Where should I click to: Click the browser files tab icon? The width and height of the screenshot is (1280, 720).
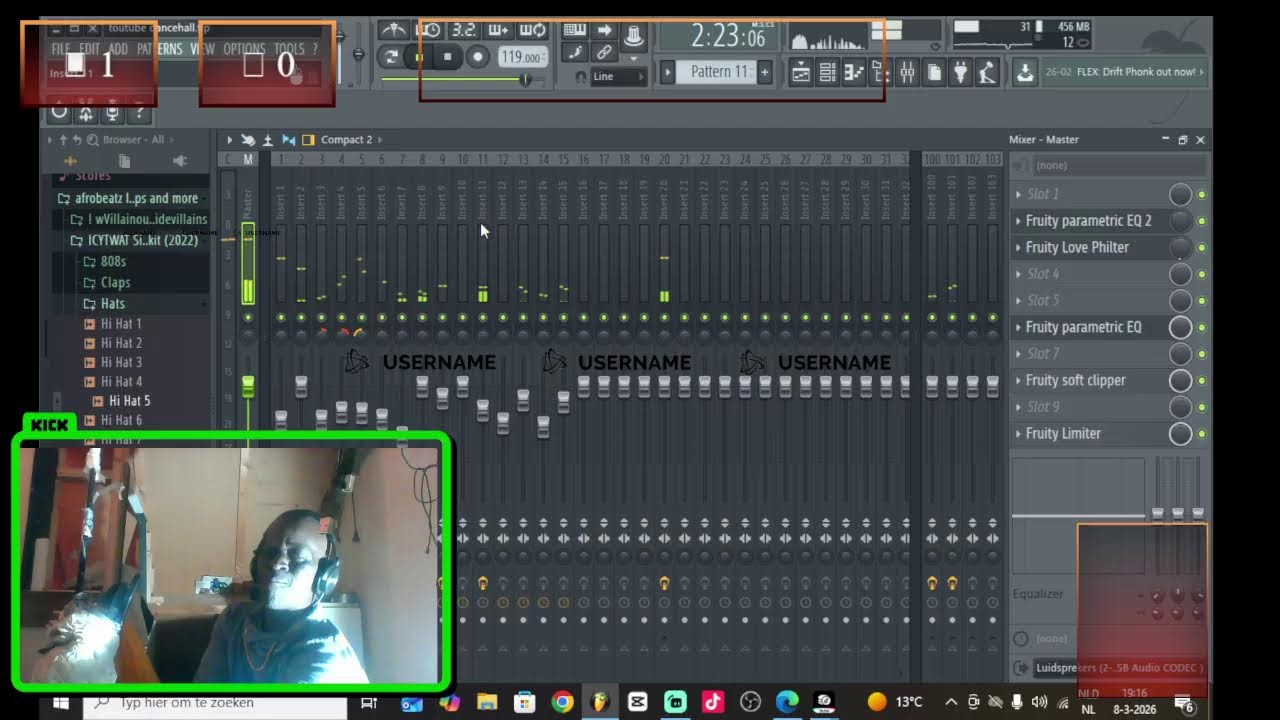click(124, 160)
